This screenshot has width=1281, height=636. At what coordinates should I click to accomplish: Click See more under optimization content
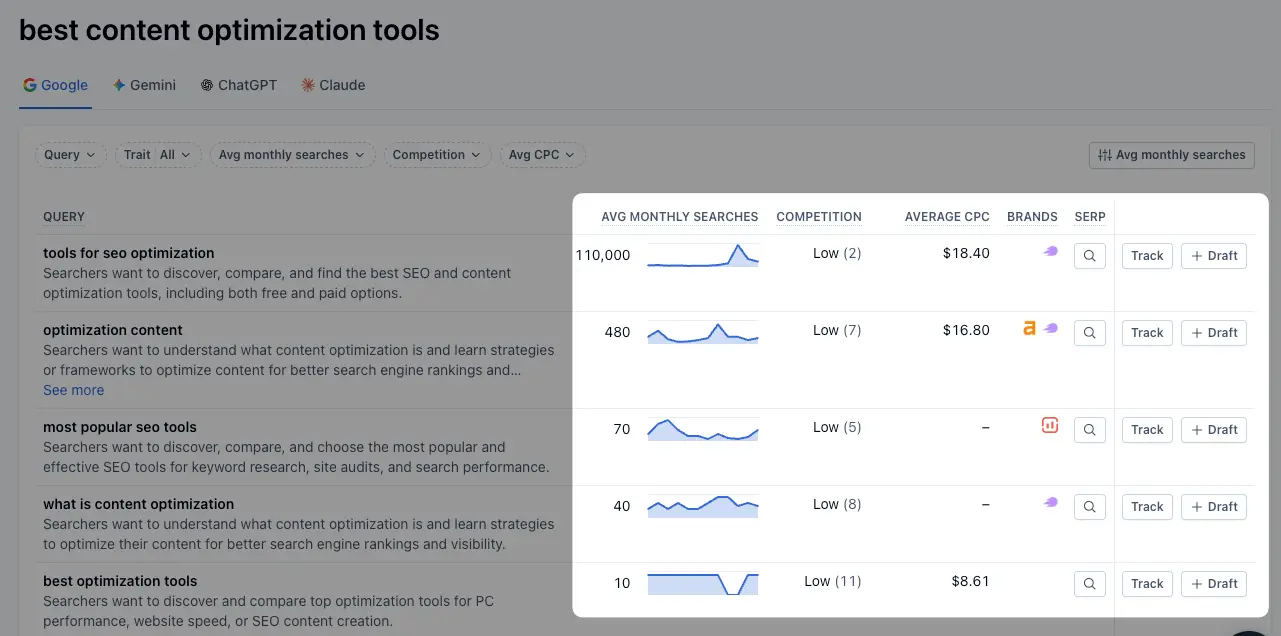tap(73, 390)
